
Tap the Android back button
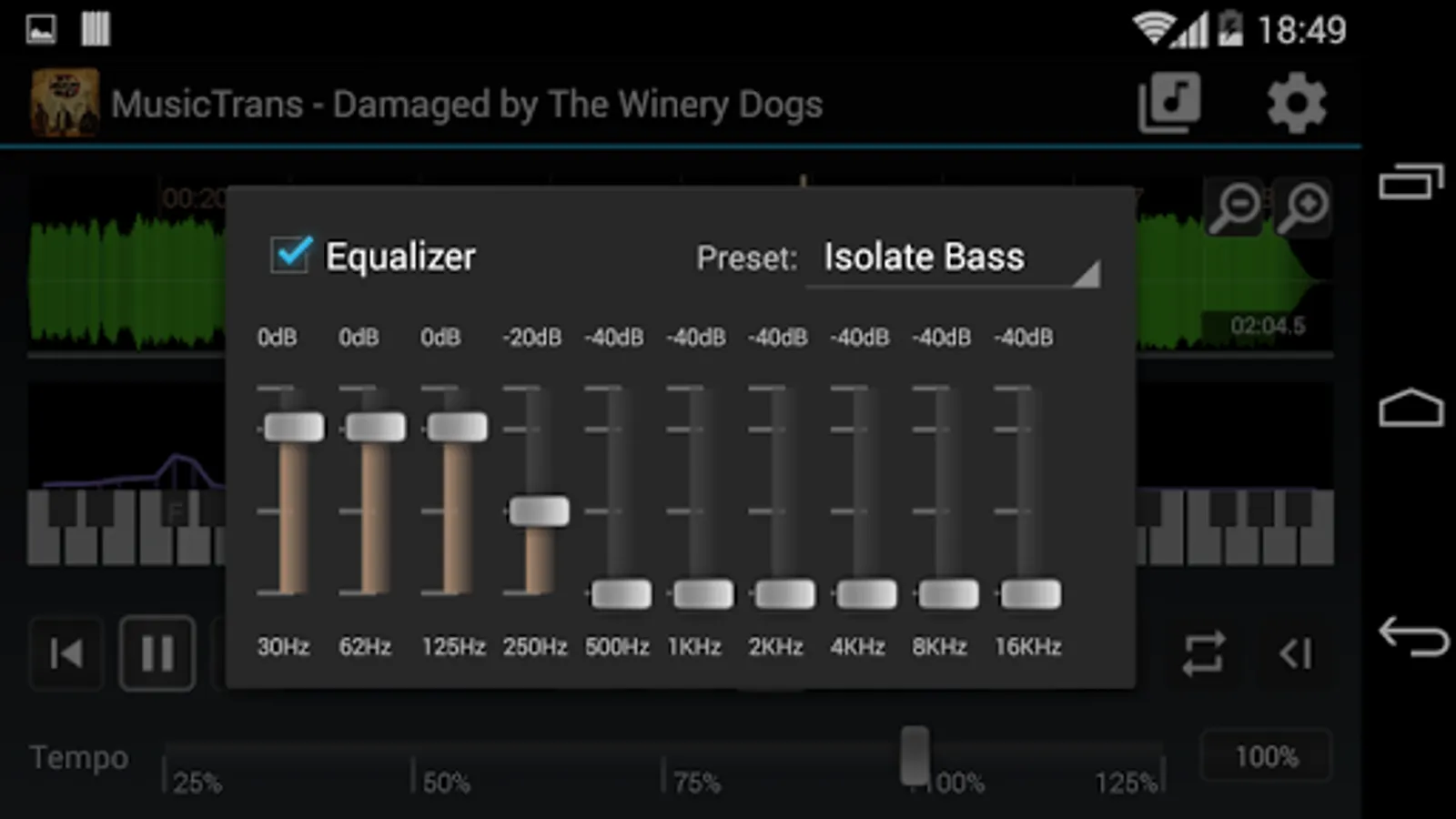pos(1411,635)
